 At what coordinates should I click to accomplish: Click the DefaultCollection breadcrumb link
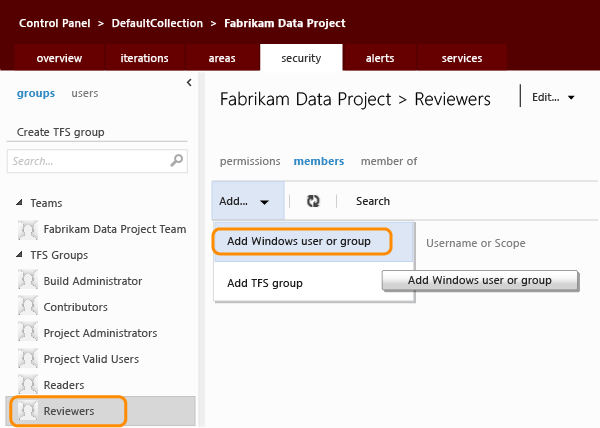(x=157, y=23)
